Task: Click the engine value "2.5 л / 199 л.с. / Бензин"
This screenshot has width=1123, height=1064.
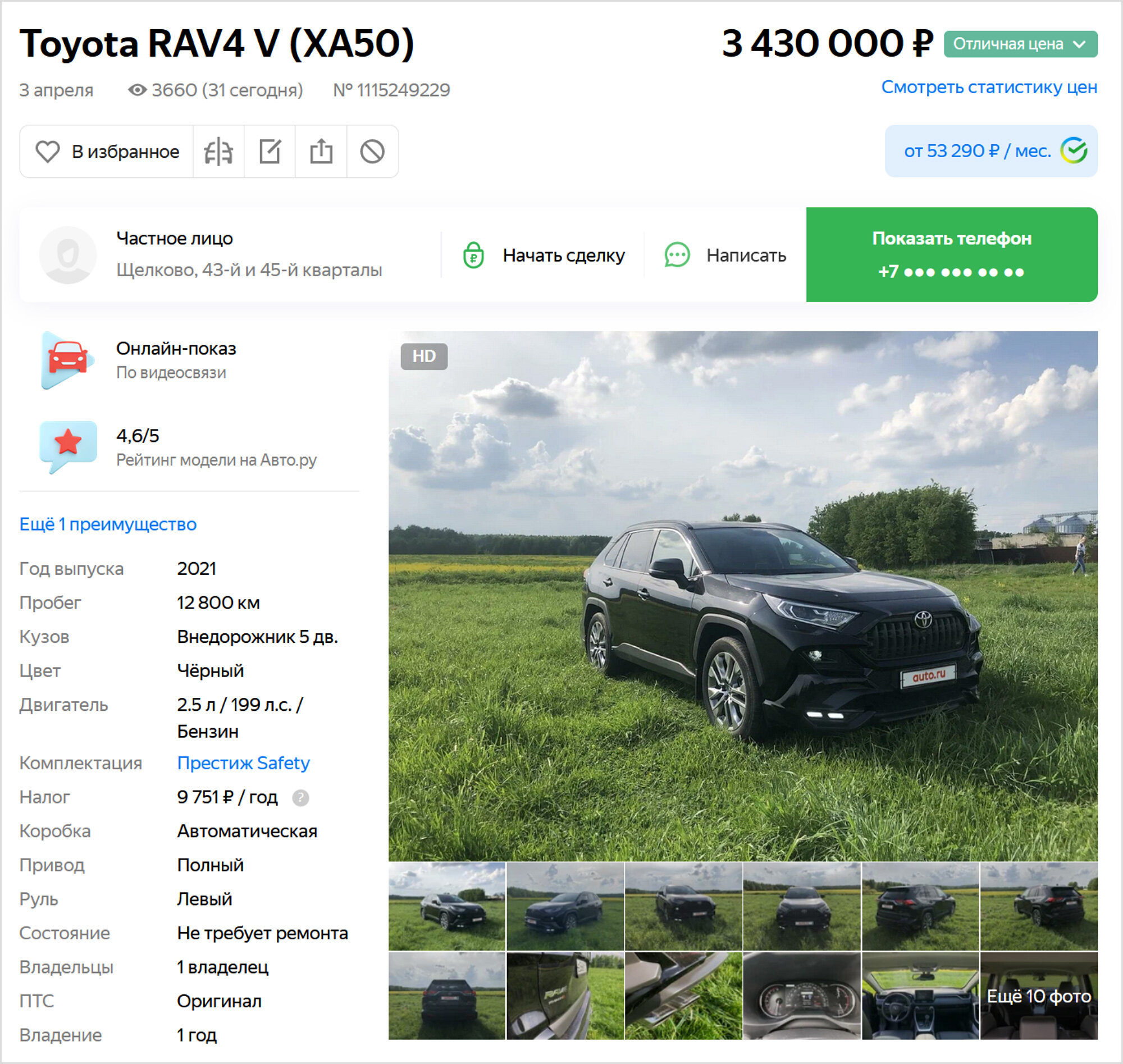Action: (240, 718)
